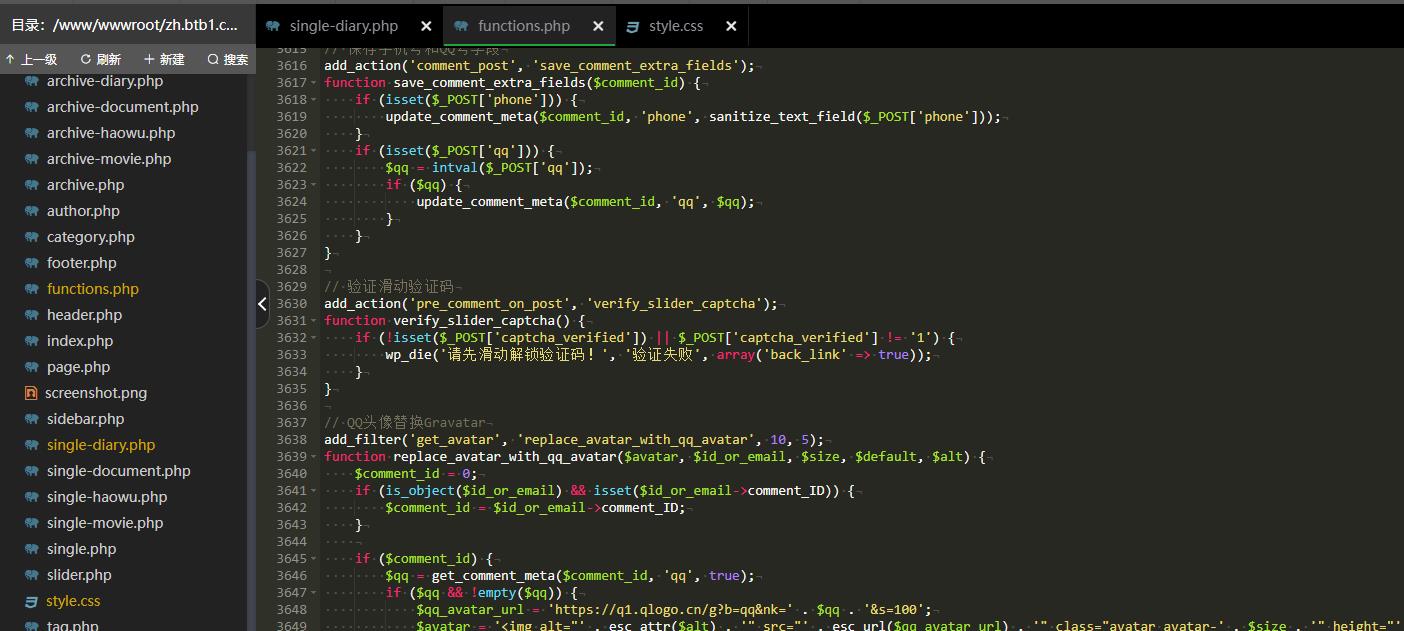
Task: Click the PHP file icon beside functions.php
Action: tap(31, 289)
